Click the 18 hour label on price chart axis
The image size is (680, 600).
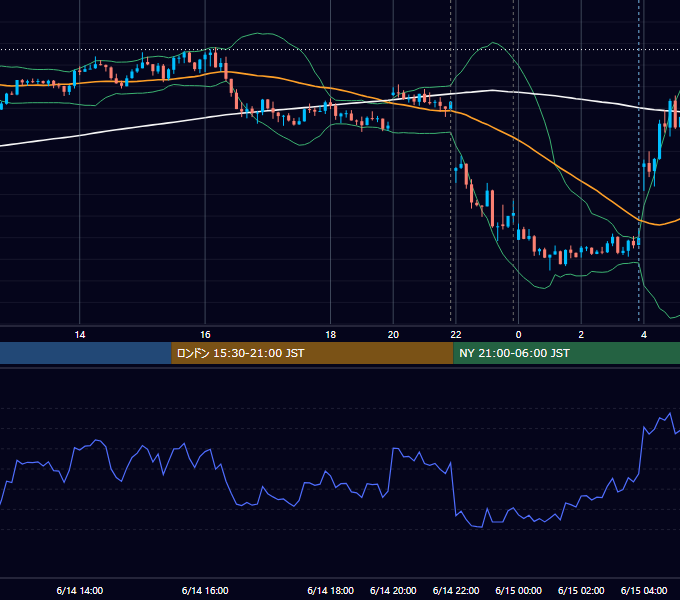(x=330, y=335)
